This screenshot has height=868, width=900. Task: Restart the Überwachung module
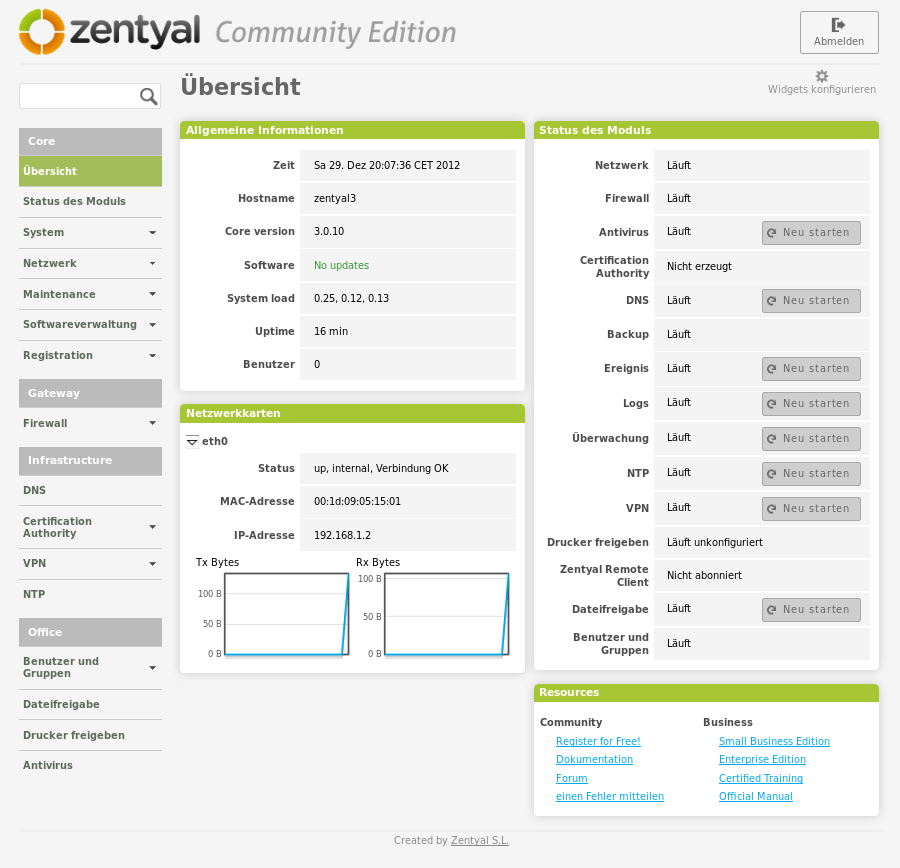point(811,439)
